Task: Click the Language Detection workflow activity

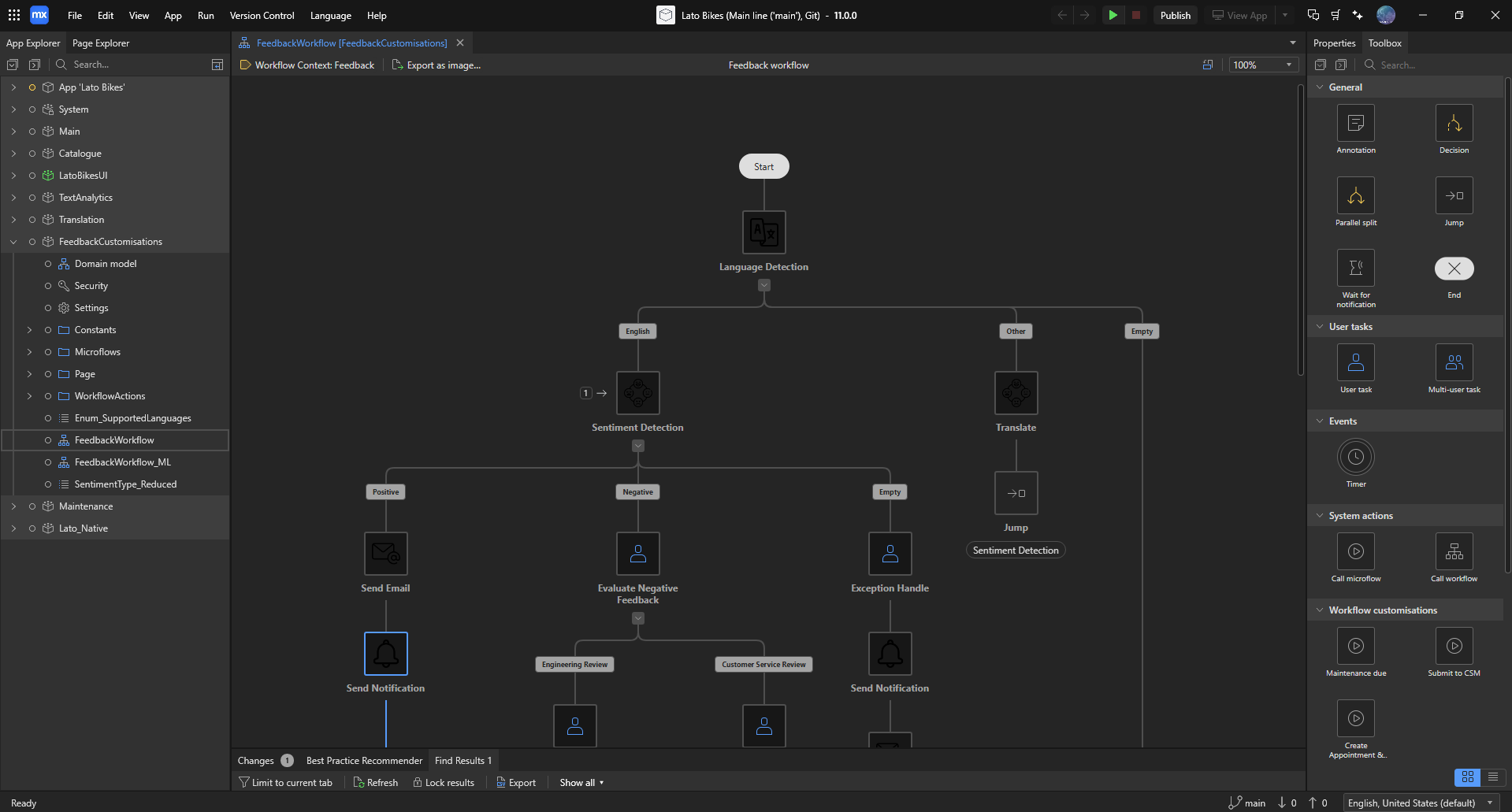Action: point(763,232)
